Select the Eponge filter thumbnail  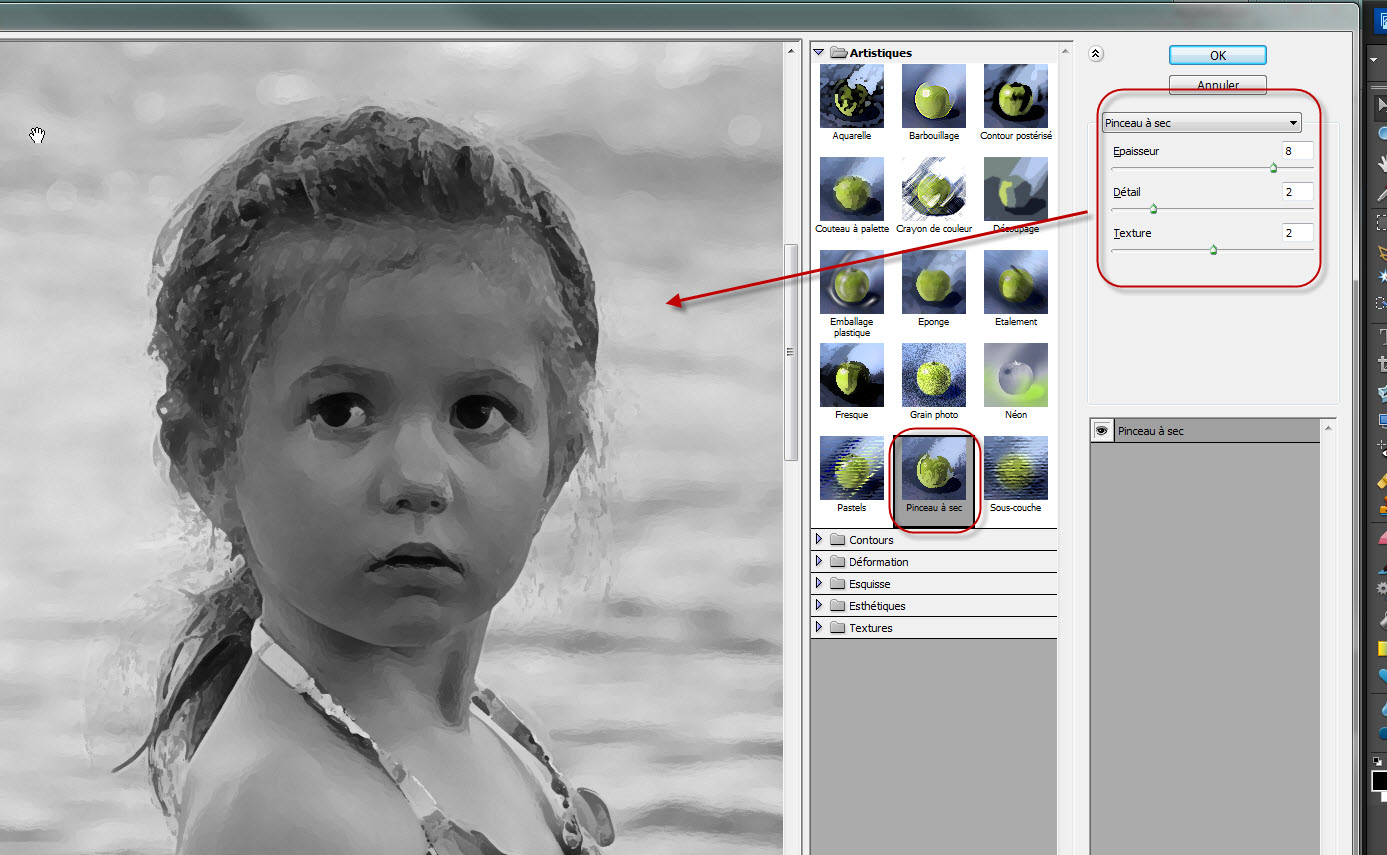(x=933, y=282)
